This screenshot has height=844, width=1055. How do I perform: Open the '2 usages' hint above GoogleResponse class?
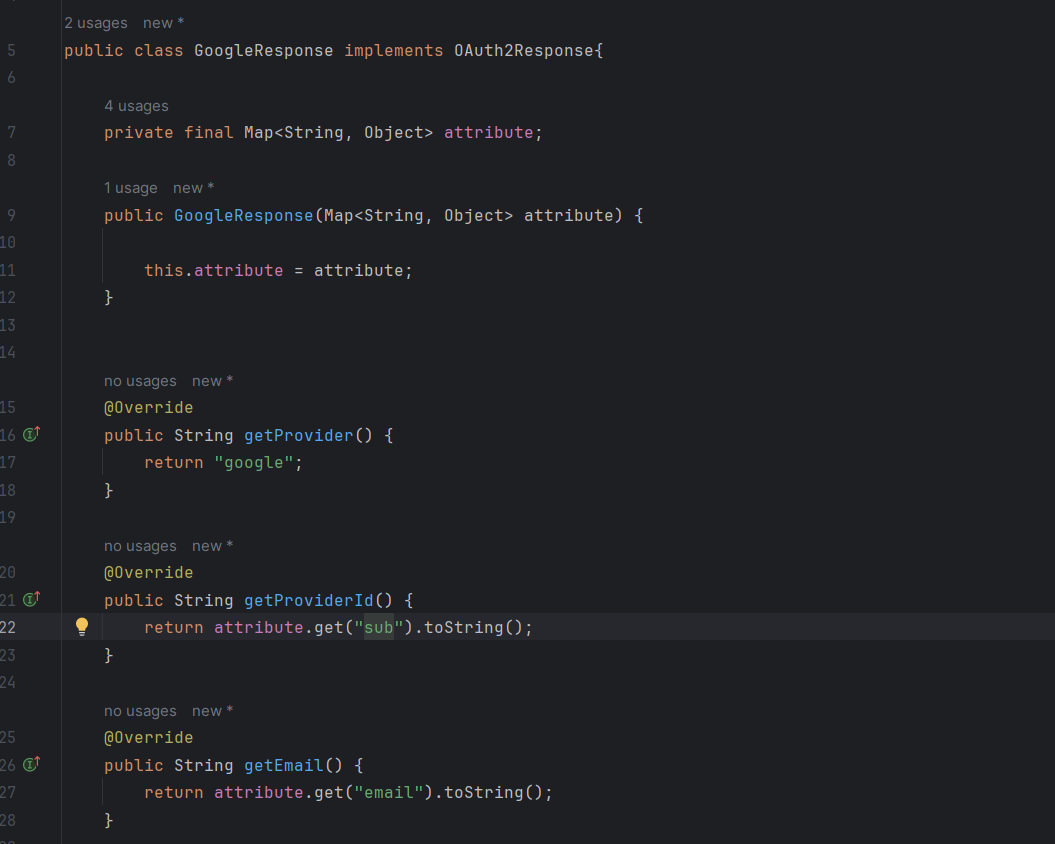click(x=96, y=23)
